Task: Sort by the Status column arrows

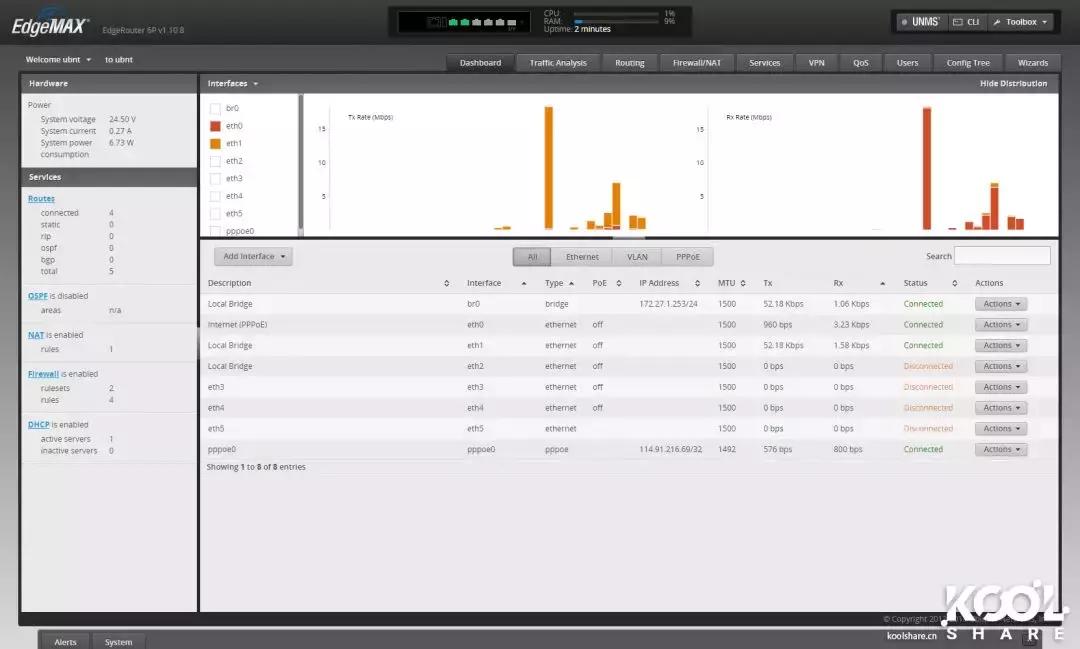Action: [955, 283]
